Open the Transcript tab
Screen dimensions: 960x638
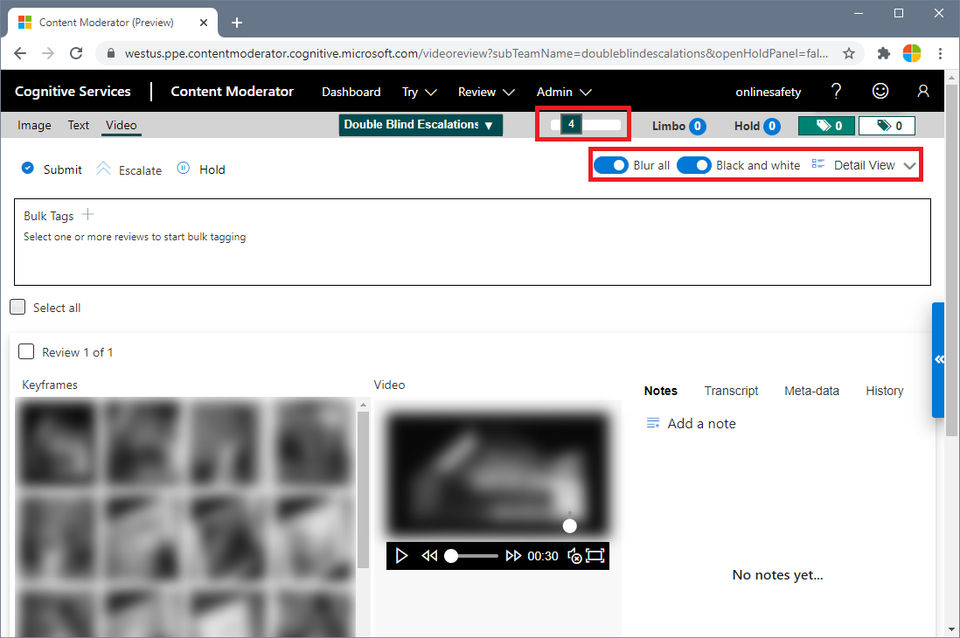(731, 391)
